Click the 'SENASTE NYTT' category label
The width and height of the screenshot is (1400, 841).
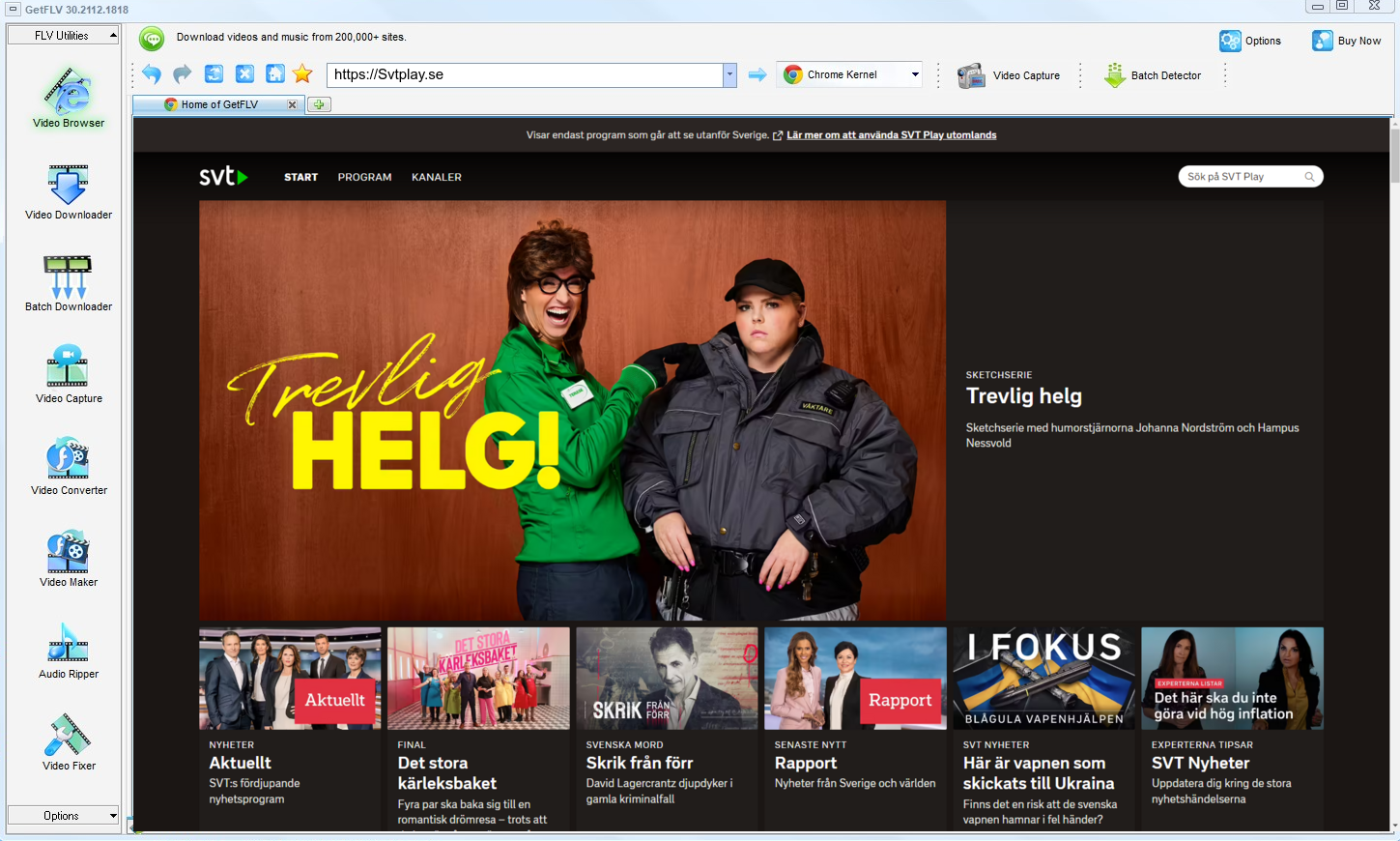[x=811, y=745]
